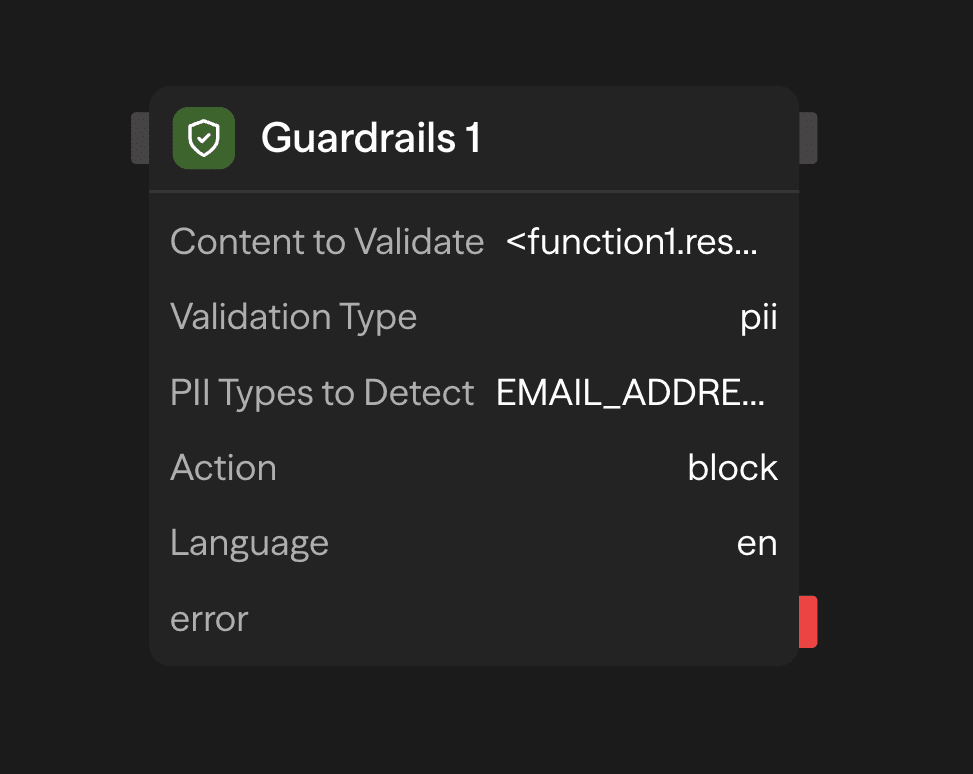973x774 pixels.
Task: Click the partially visible node edge on the left
Action: pos(140,139)
